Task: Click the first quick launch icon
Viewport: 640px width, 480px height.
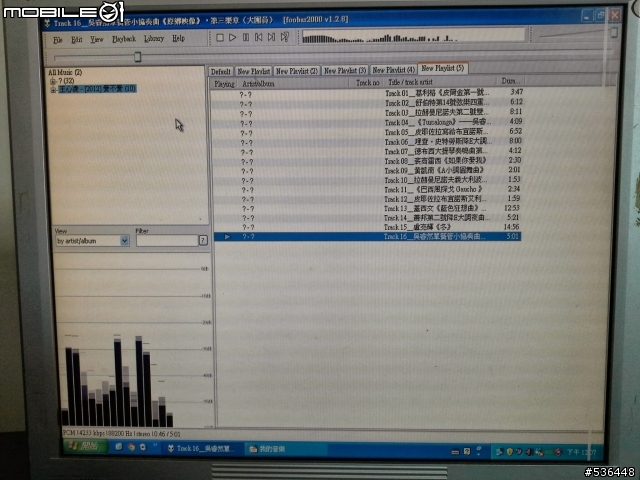Action: point(119,447)
